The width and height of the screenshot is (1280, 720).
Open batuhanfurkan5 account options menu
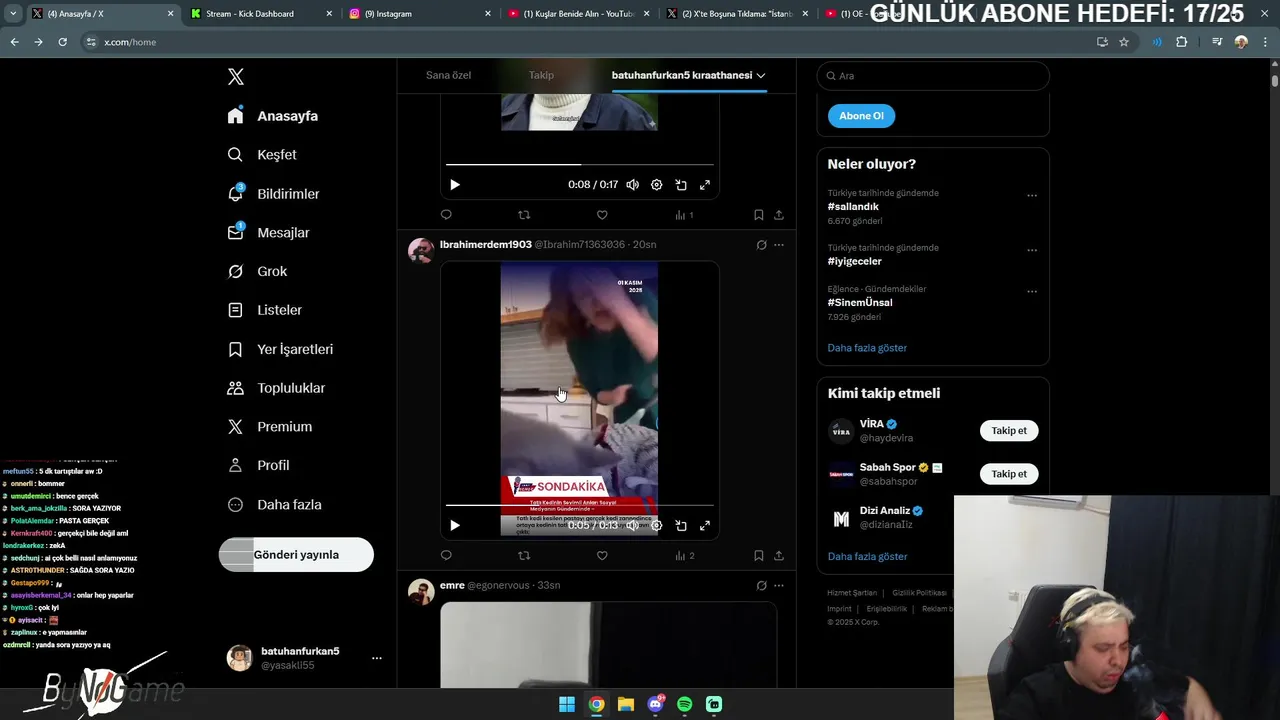click(x=377, y=658)
